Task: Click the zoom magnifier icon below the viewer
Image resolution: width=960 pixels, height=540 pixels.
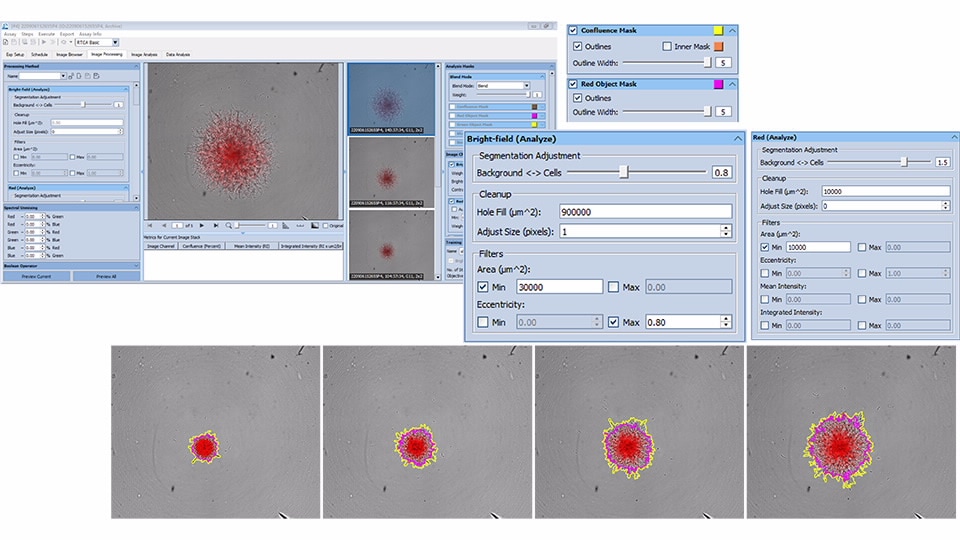Action: coord(229,226)
